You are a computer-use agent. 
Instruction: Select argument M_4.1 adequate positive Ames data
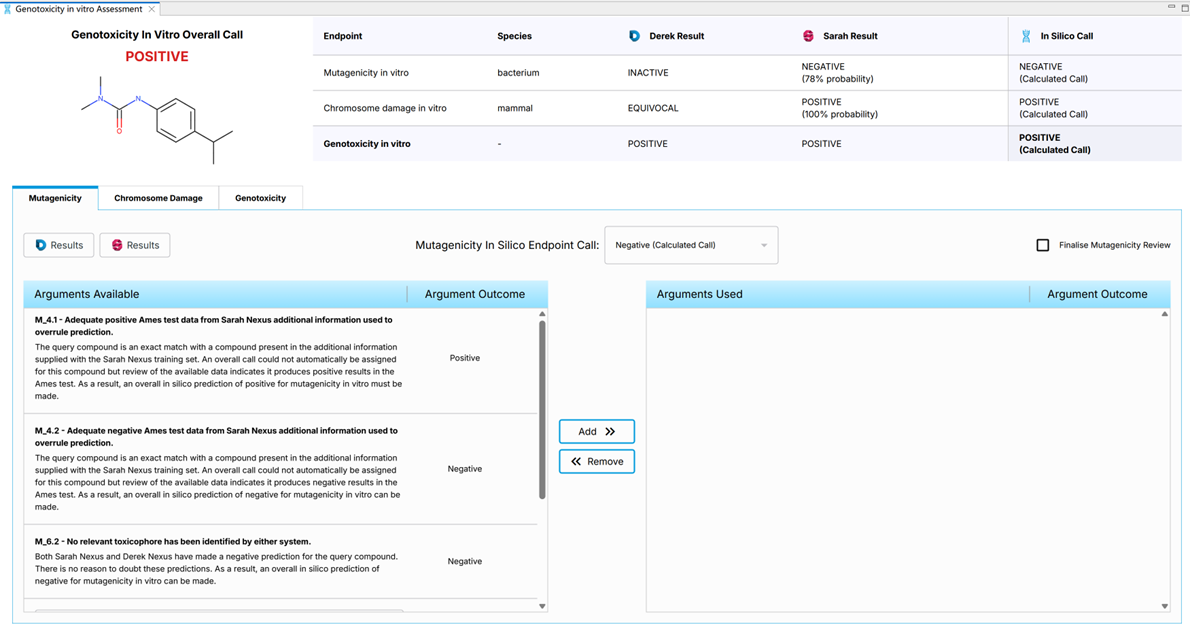coord(218,357)
